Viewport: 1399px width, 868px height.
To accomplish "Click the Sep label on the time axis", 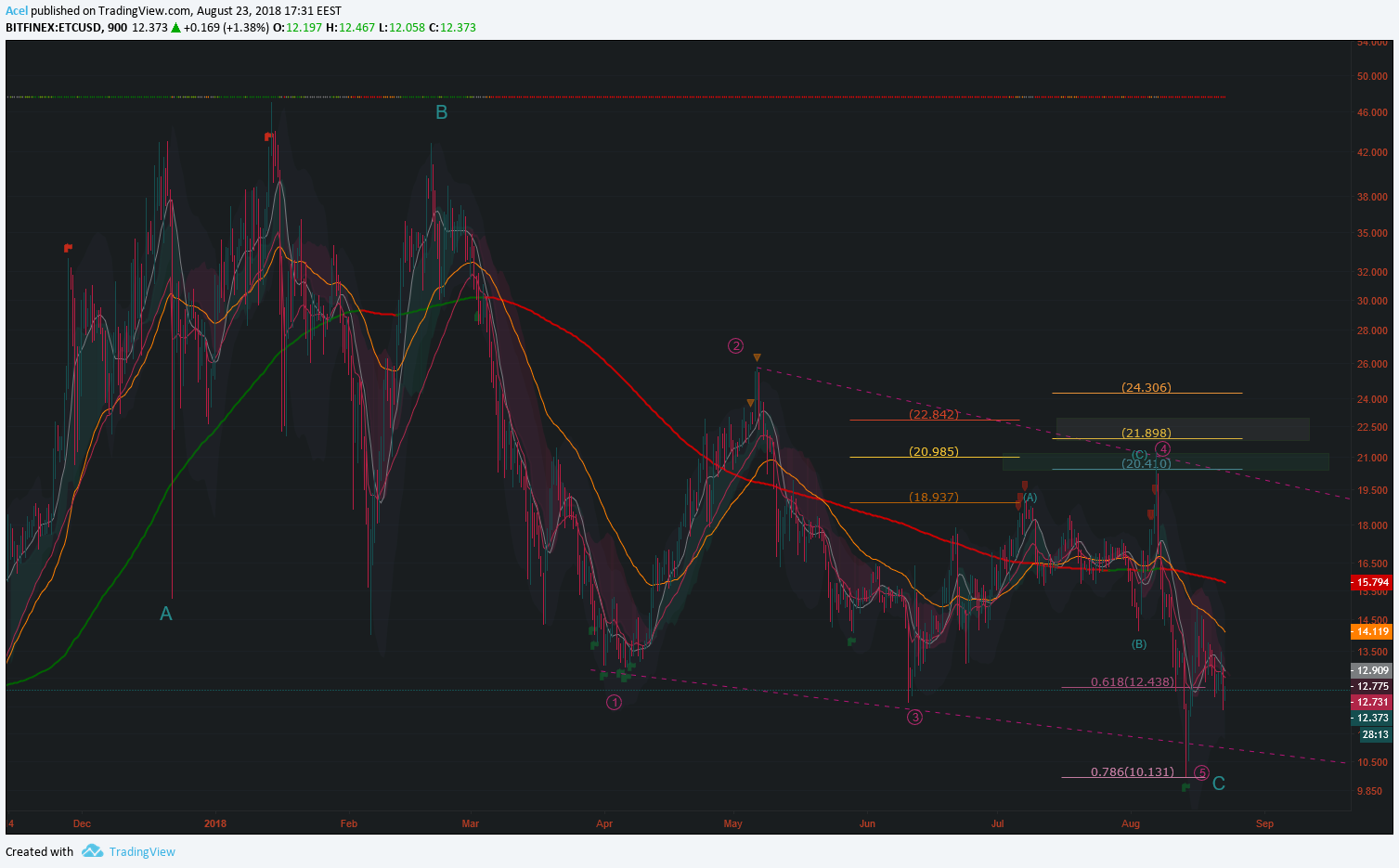I will 1264,823.
